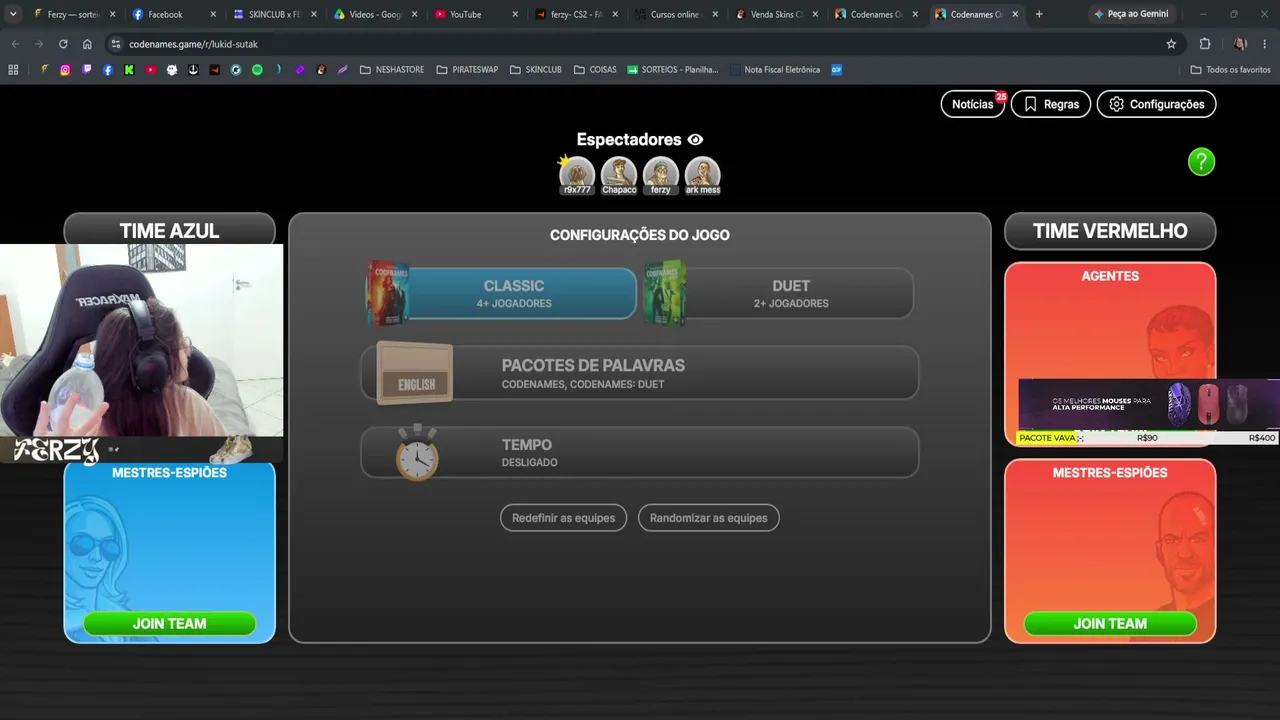This screenshot has width=1280, height=720.
Task: Open the COISAS bookmarks folder
Action: [595, 70]
